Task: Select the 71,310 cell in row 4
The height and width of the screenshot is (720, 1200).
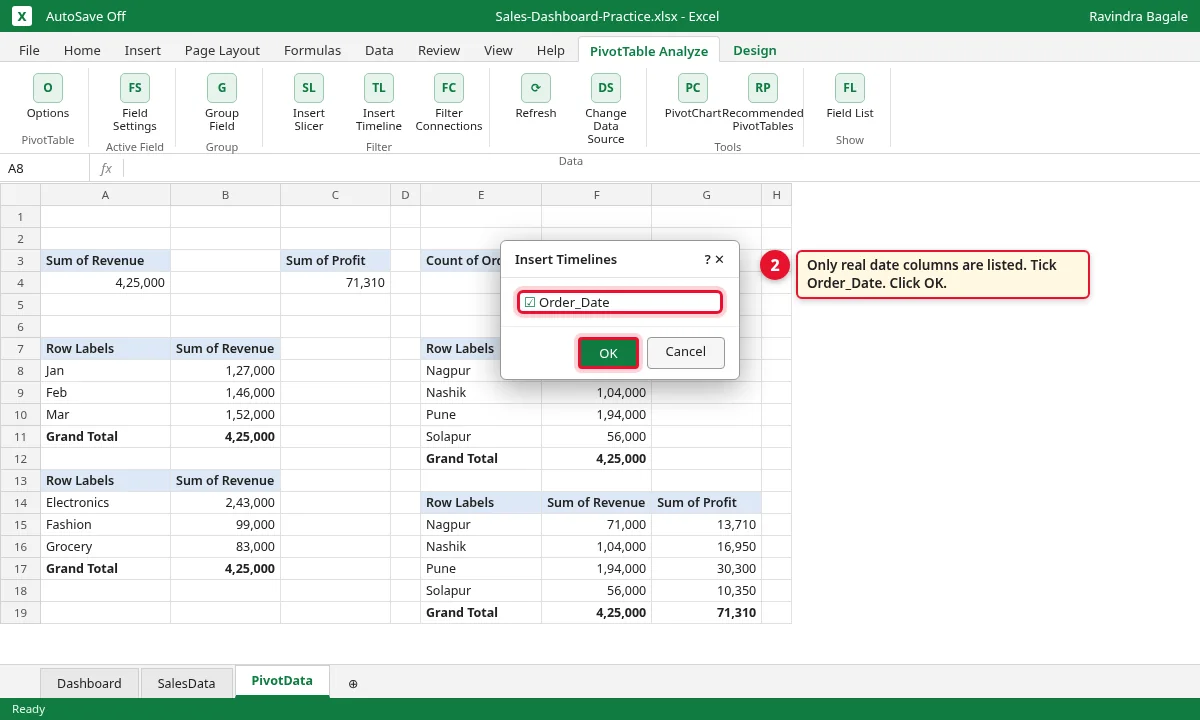Action: tap(336, 283)
